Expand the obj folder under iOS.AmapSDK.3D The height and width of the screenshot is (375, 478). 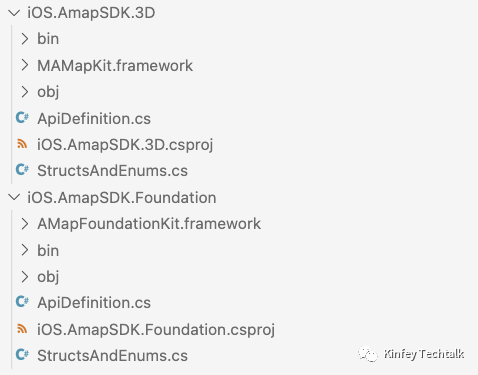point(25,92)
